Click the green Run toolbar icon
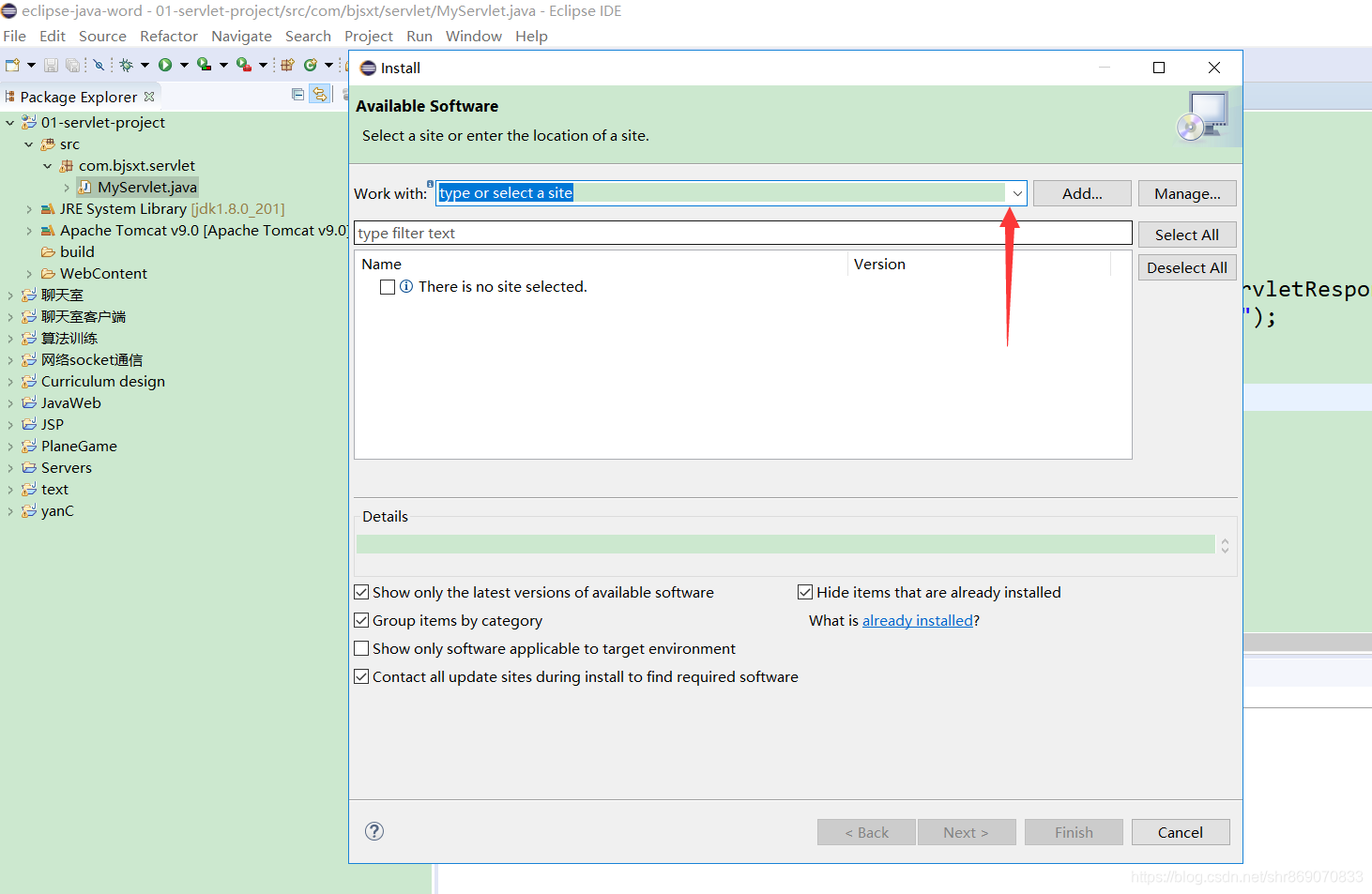Image resolution: width=1372 pixels, height=894 pixels. [165, 65]
